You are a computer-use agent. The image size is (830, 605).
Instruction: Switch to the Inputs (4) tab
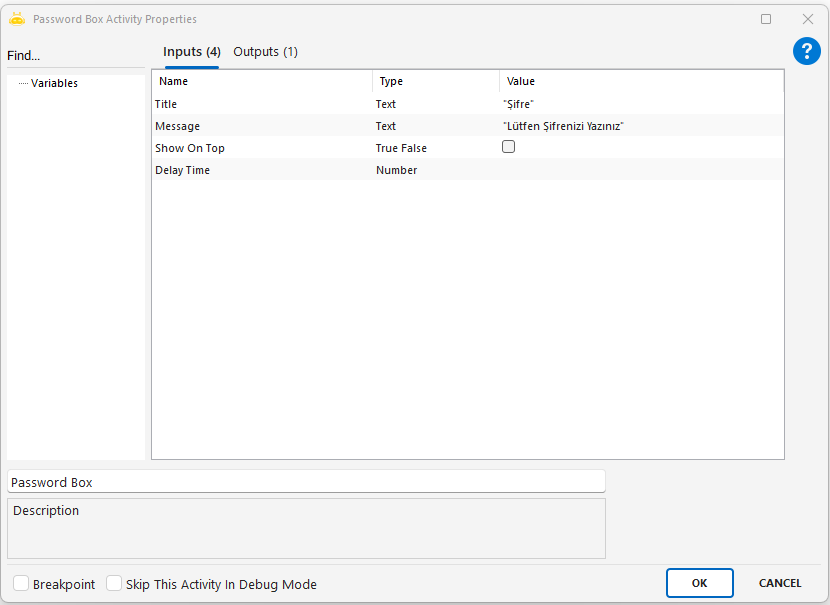coord(191,52)
